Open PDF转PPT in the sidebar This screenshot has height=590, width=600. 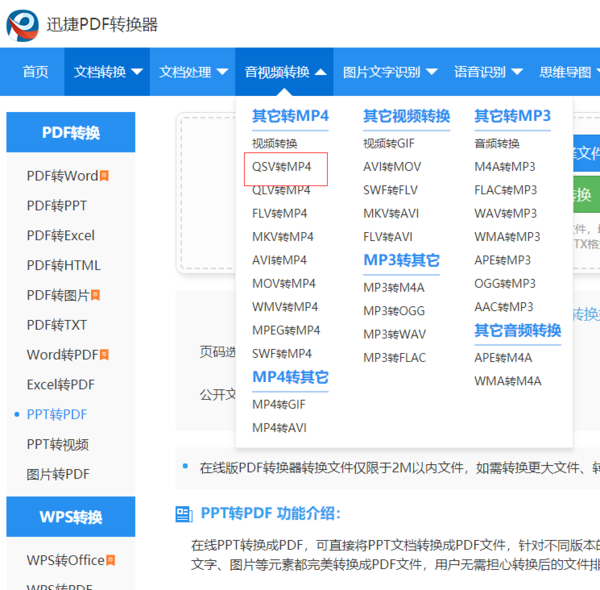point(57,206)
